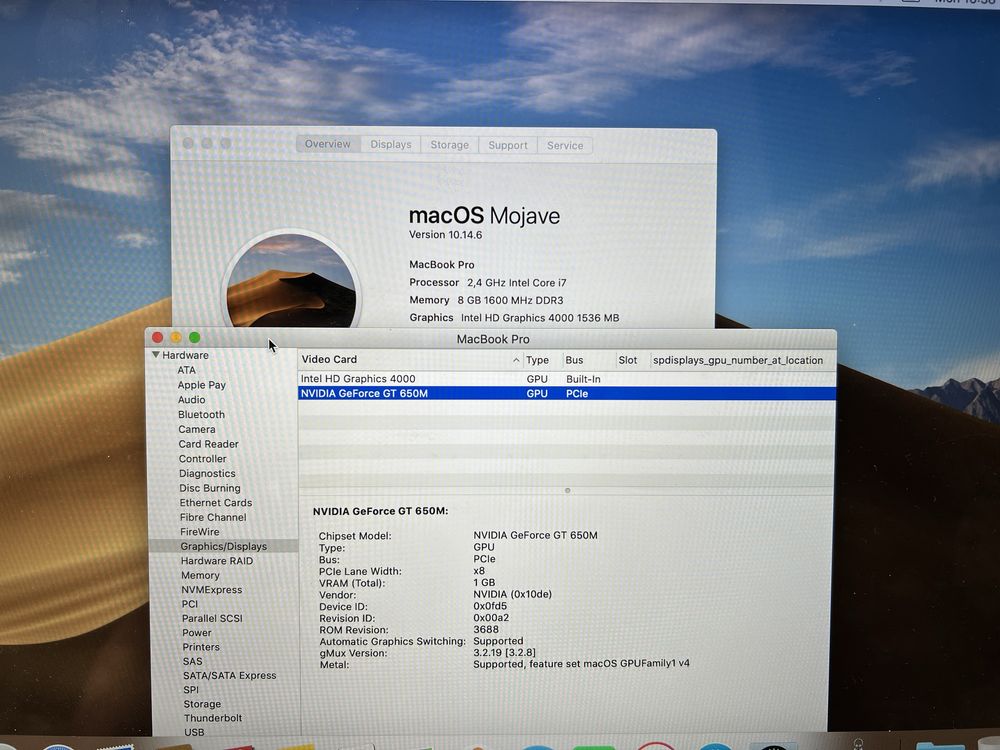Minimize the MacBook Pro window with yellow button
Screen dimensions: 1000x750
click(176, 337)
